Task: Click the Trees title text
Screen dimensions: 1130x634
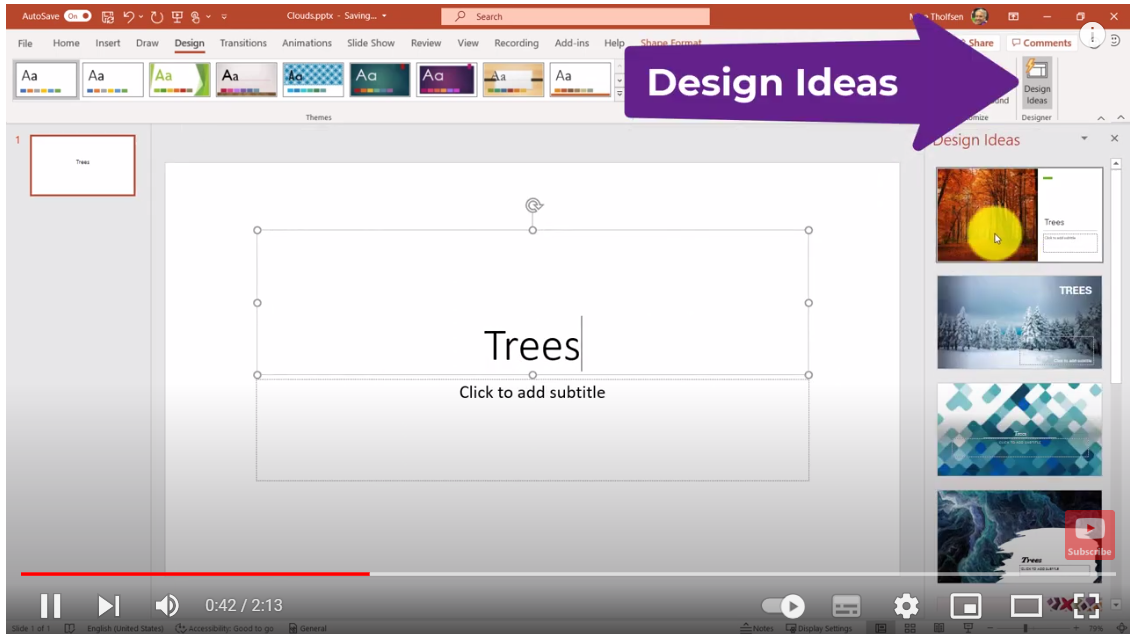Action: (x=532, y=345)
